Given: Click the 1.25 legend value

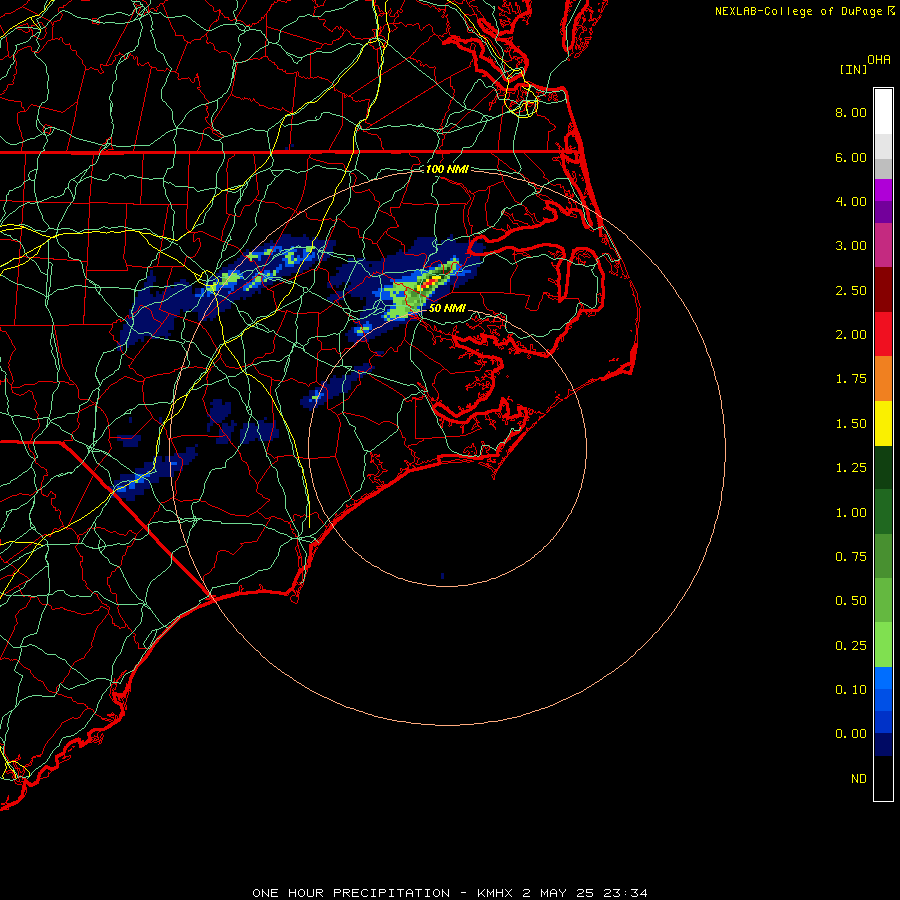Looking at the screenshot, I should (x=851, y=468).
